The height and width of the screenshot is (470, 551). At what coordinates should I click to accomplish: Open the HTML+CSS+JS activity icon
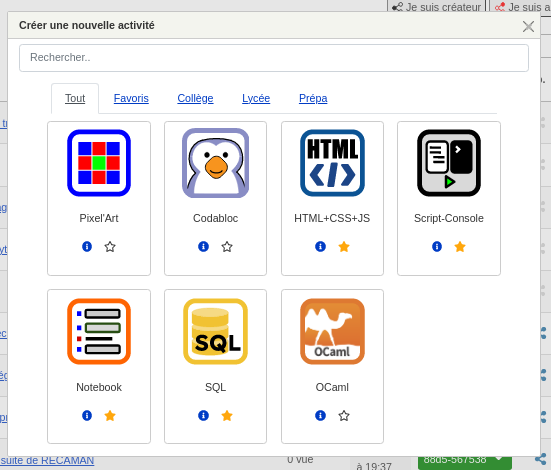[332, 163]
